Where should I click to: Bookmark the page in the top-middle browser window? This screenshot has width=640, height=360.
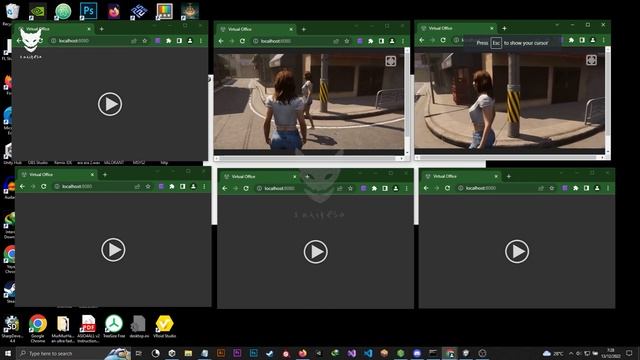tap(347, 41)
